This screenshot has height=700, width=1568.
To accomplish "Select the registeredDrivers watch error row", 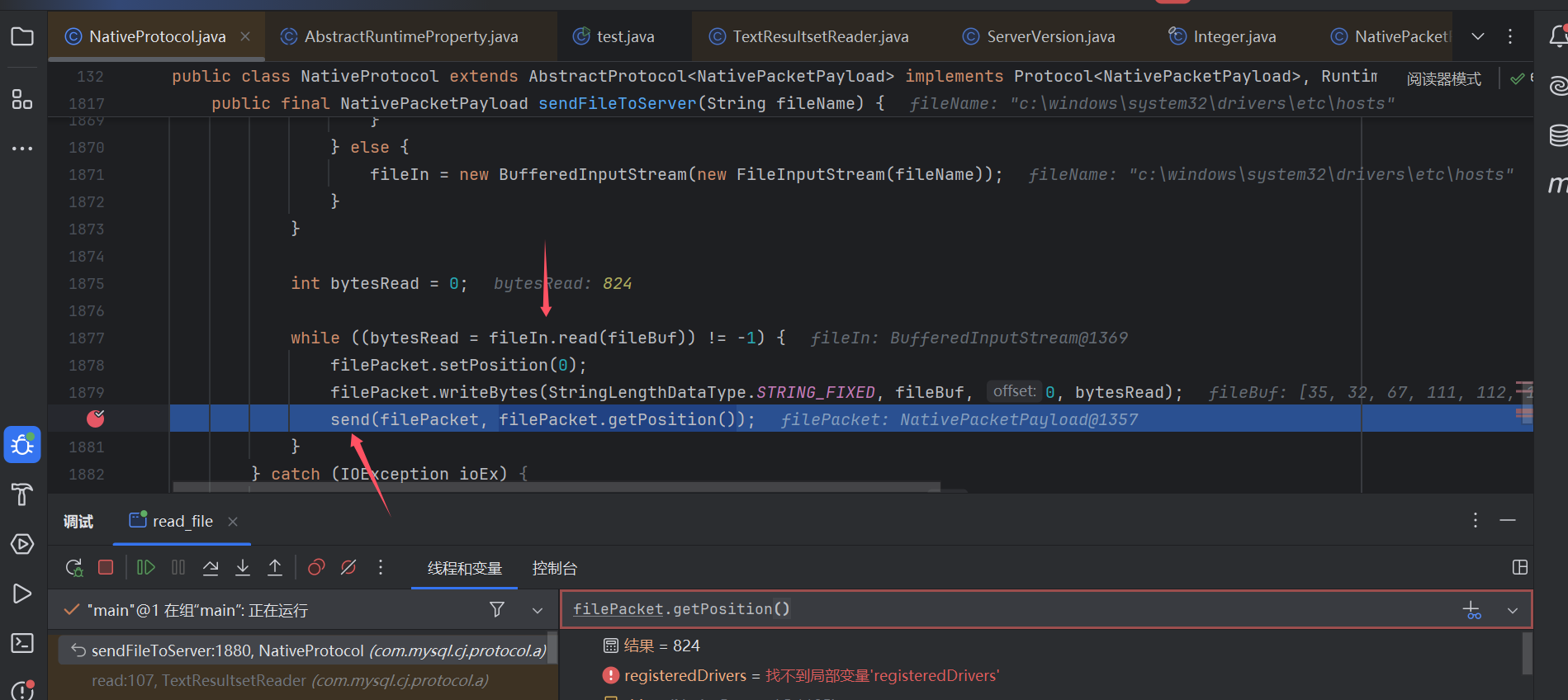I will 801,675.
